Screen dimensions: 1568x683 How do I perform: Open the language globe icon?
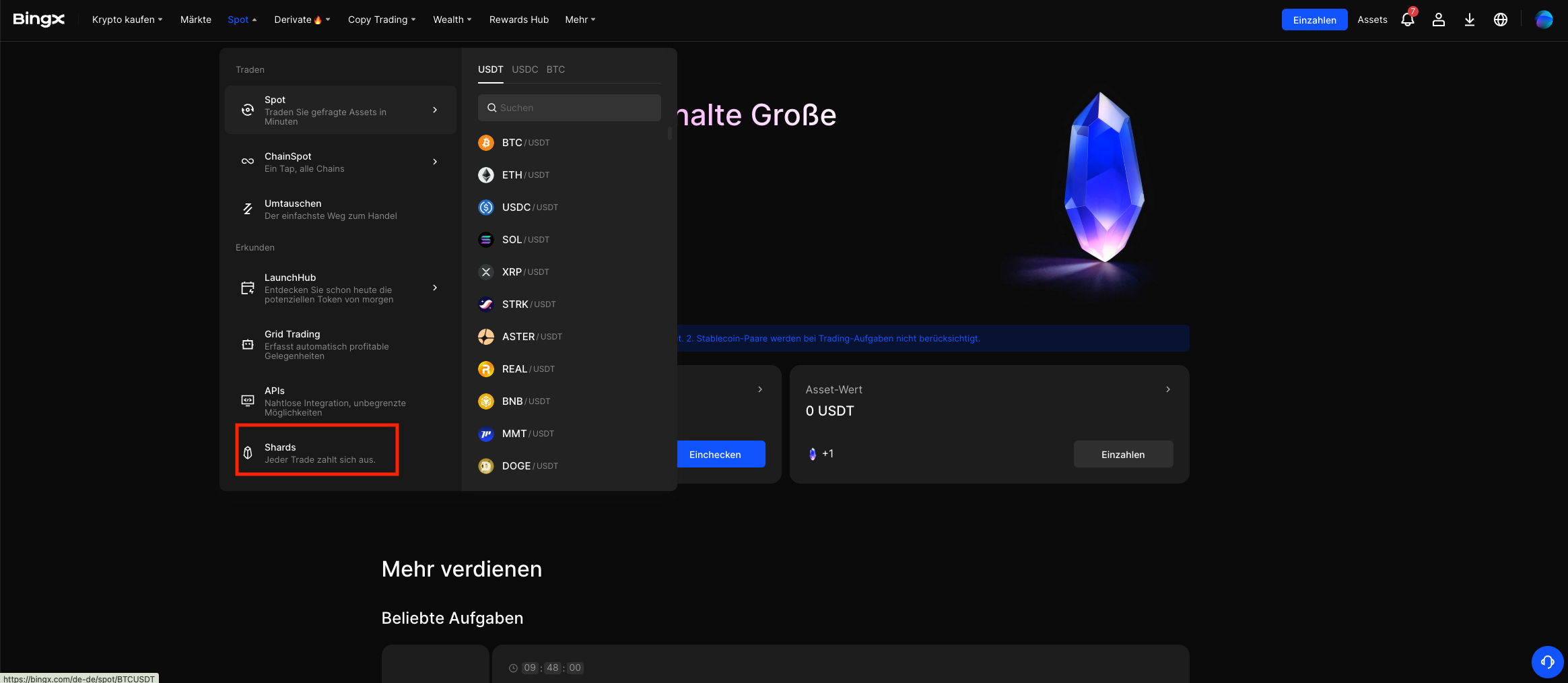pos(1500,20)
